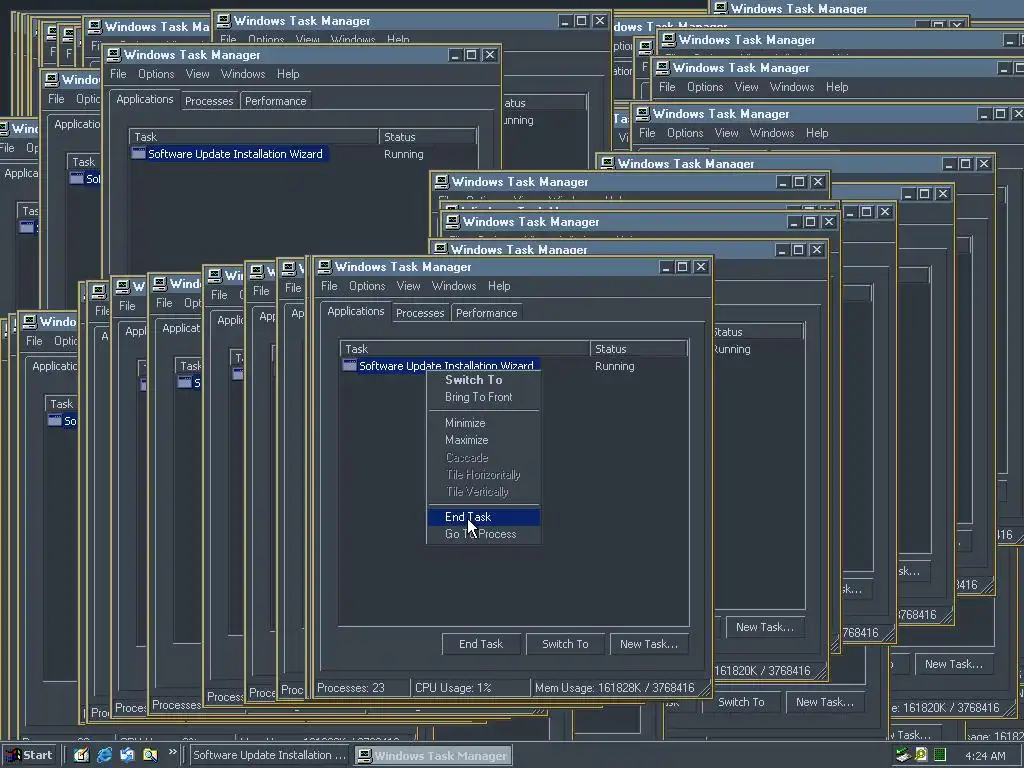Open Processes tab in the upper-left Task Manager
This screenshot has width=1024, height=768.
(209, 101)
